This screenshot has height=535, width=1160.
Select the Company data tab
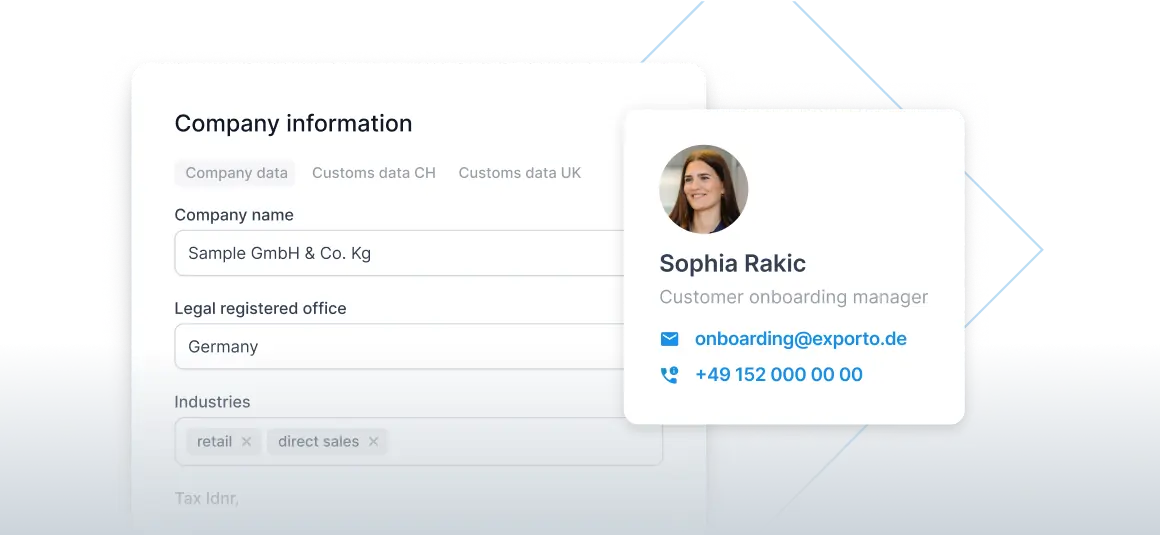pos(235,172)
